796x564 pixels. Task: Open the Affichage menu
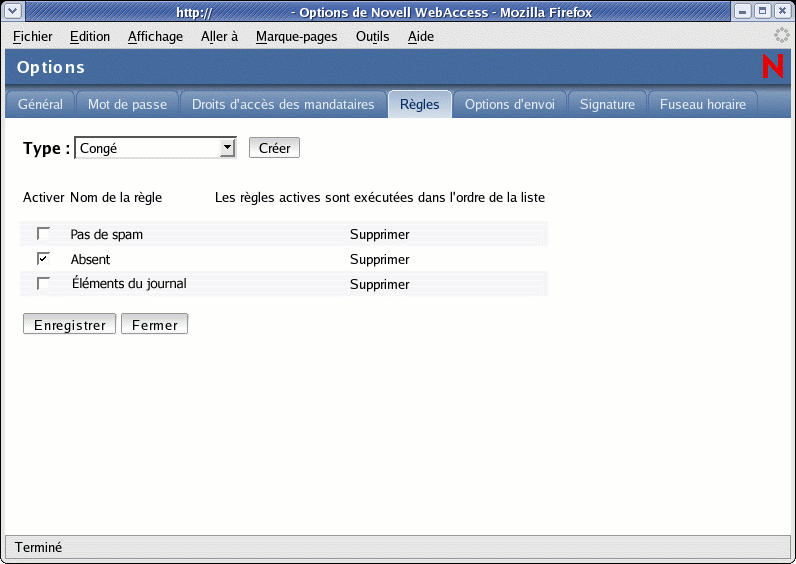tap(155, 37)
